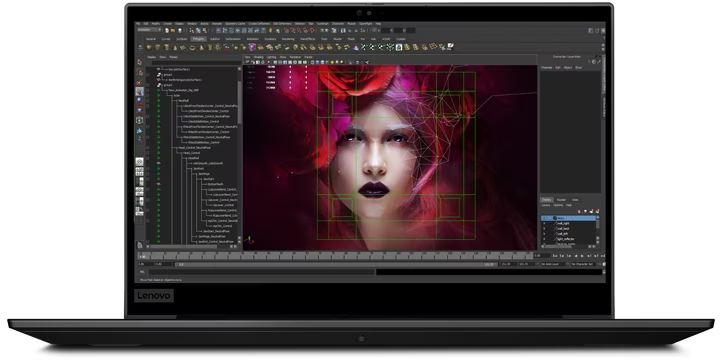720x360 pixels.
Task: Click the animation time slider track
Action: click(x=335, y=256)
